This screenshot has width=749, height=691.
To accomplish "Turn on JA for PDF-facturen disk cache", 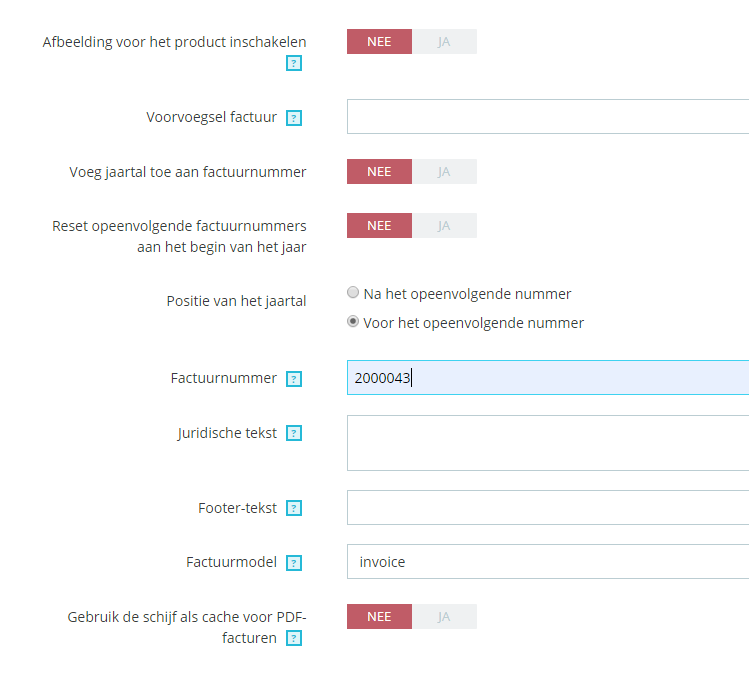I will 444,617.
